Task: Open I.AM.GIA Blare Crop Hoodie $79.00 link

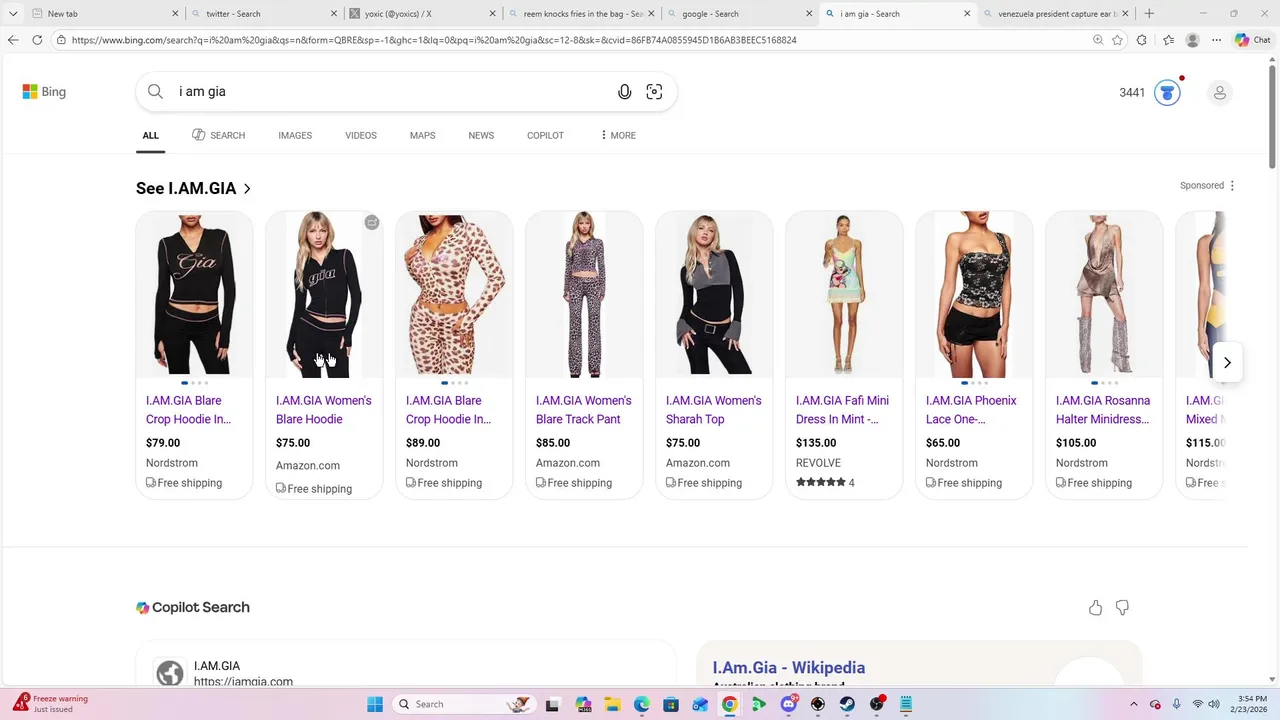Action: 188,410
